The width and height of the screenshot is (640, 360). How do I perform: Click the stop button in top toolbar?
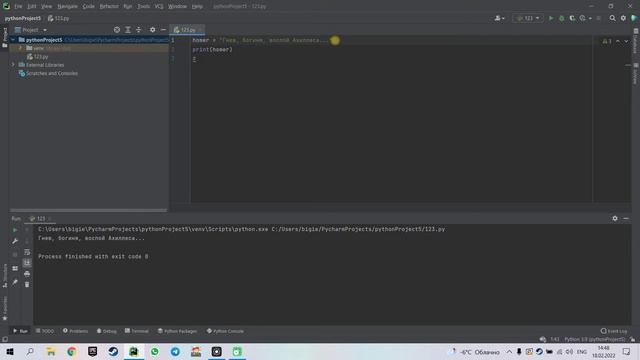pos(598,18)
